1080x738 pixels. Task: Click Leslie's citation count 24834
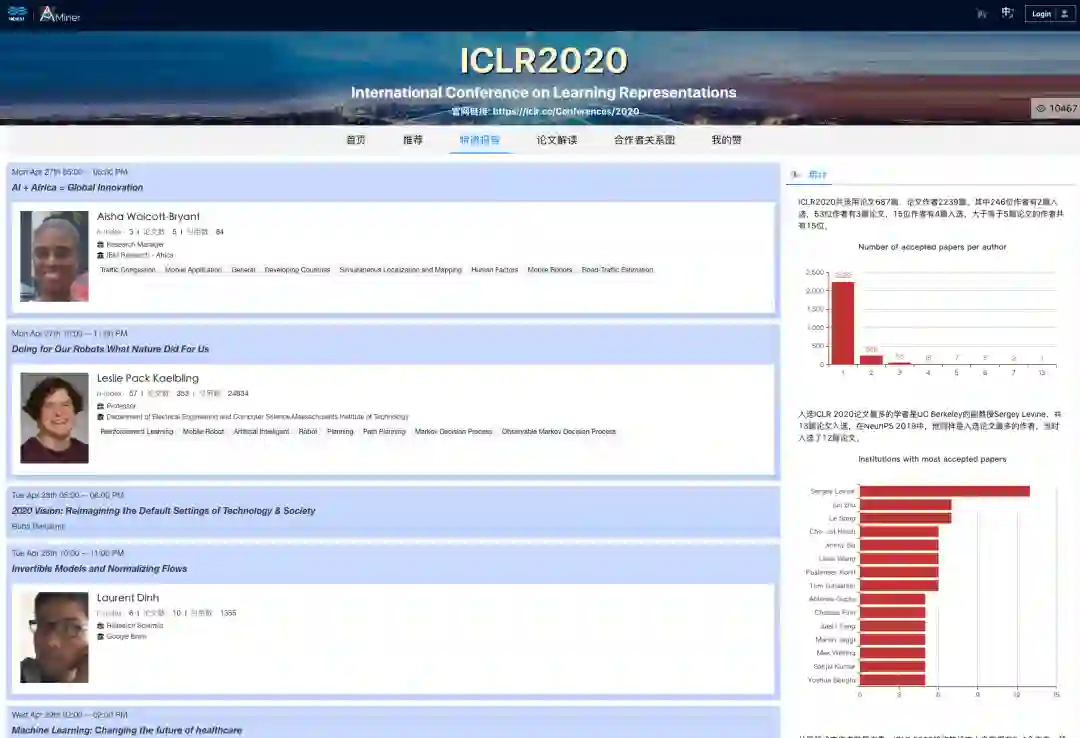click(238, 393)
